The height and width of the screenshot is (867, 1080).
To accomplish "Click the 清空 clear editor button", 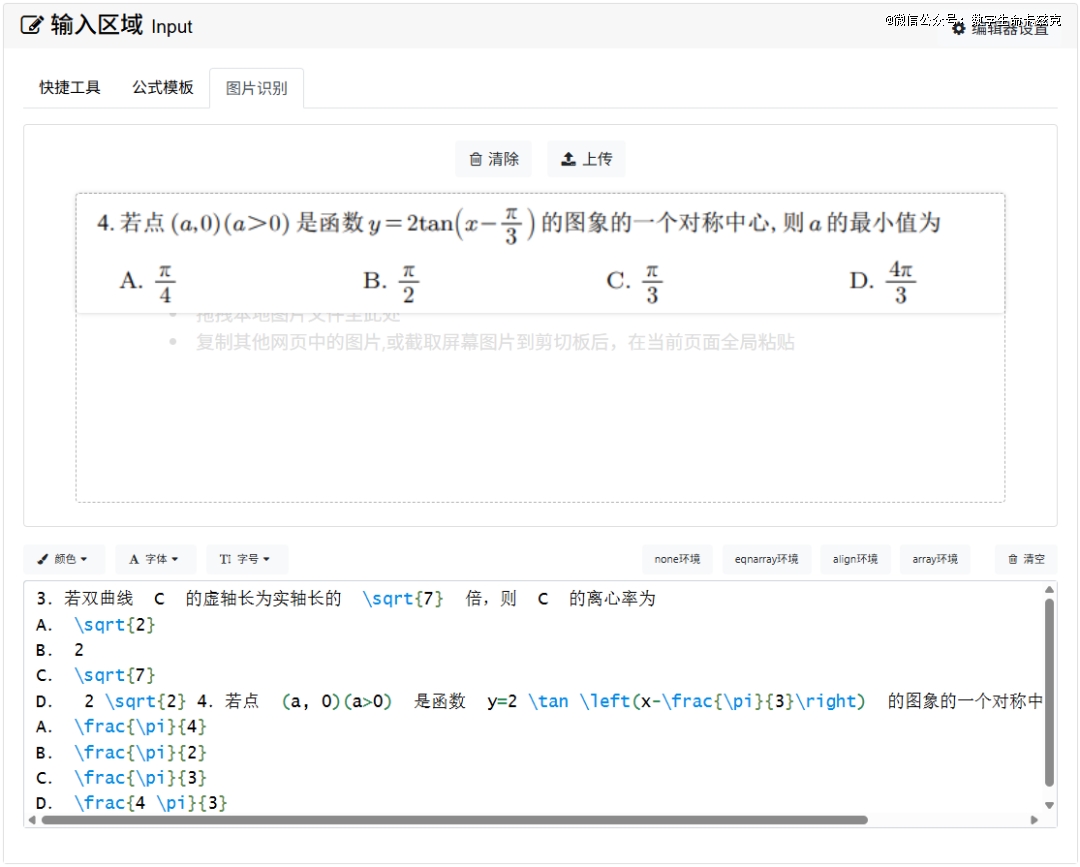I will (1026, 559).
